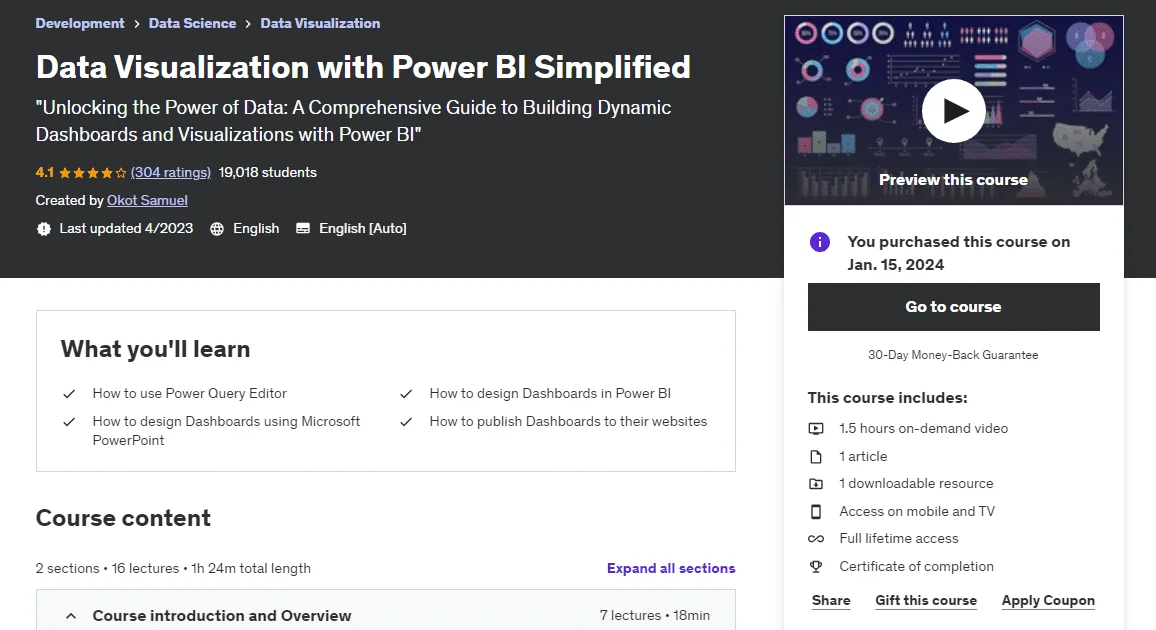Open the Development breadcrumb category
Image resolution: width=1156 pixels, height=630 pixels.
[x=80, y=23]
